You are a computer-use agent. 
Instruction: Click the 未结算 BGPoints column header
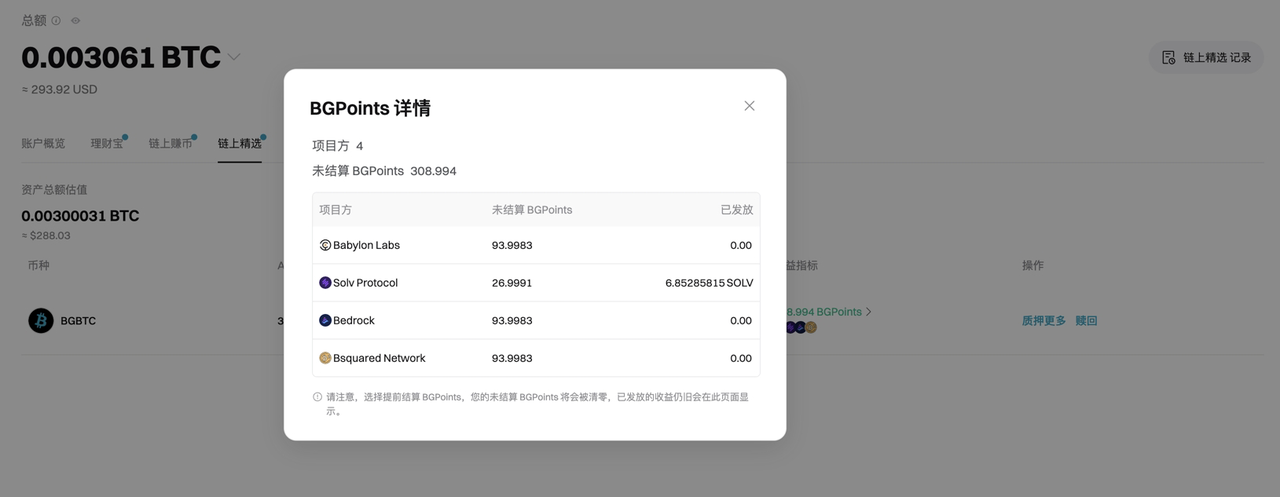532,210
